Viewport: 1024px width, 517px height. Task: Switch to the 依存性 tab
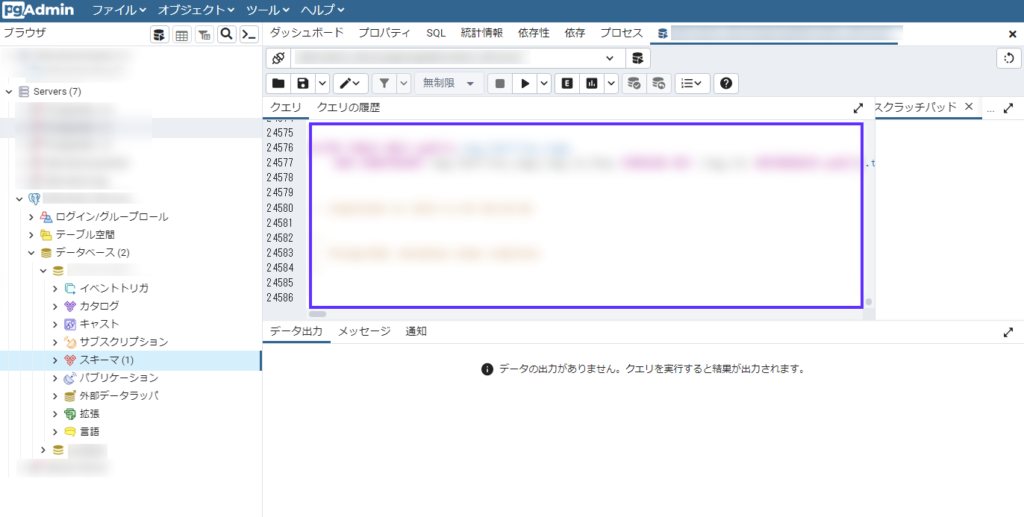pos(534,33)
